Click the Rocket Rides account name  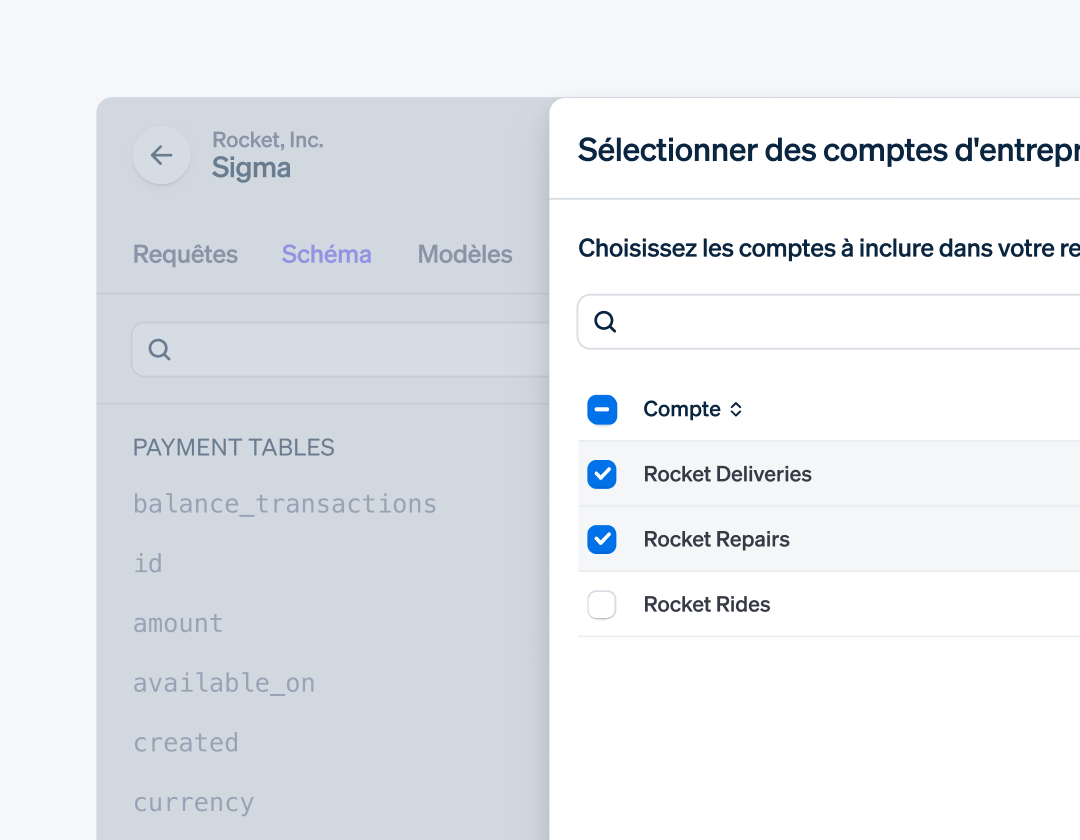coord(707,605)
